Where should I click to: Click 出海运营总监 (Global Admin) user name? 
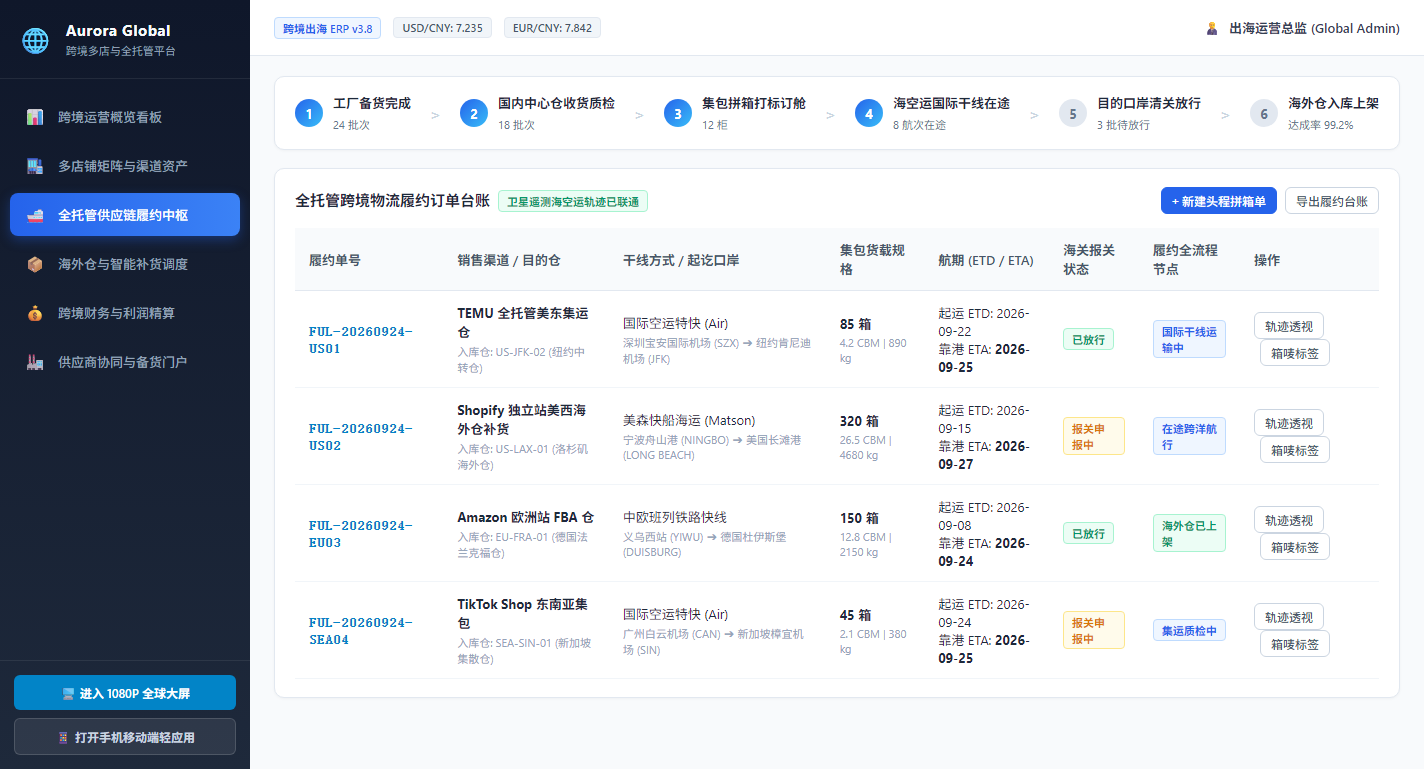pos(1314,28)
